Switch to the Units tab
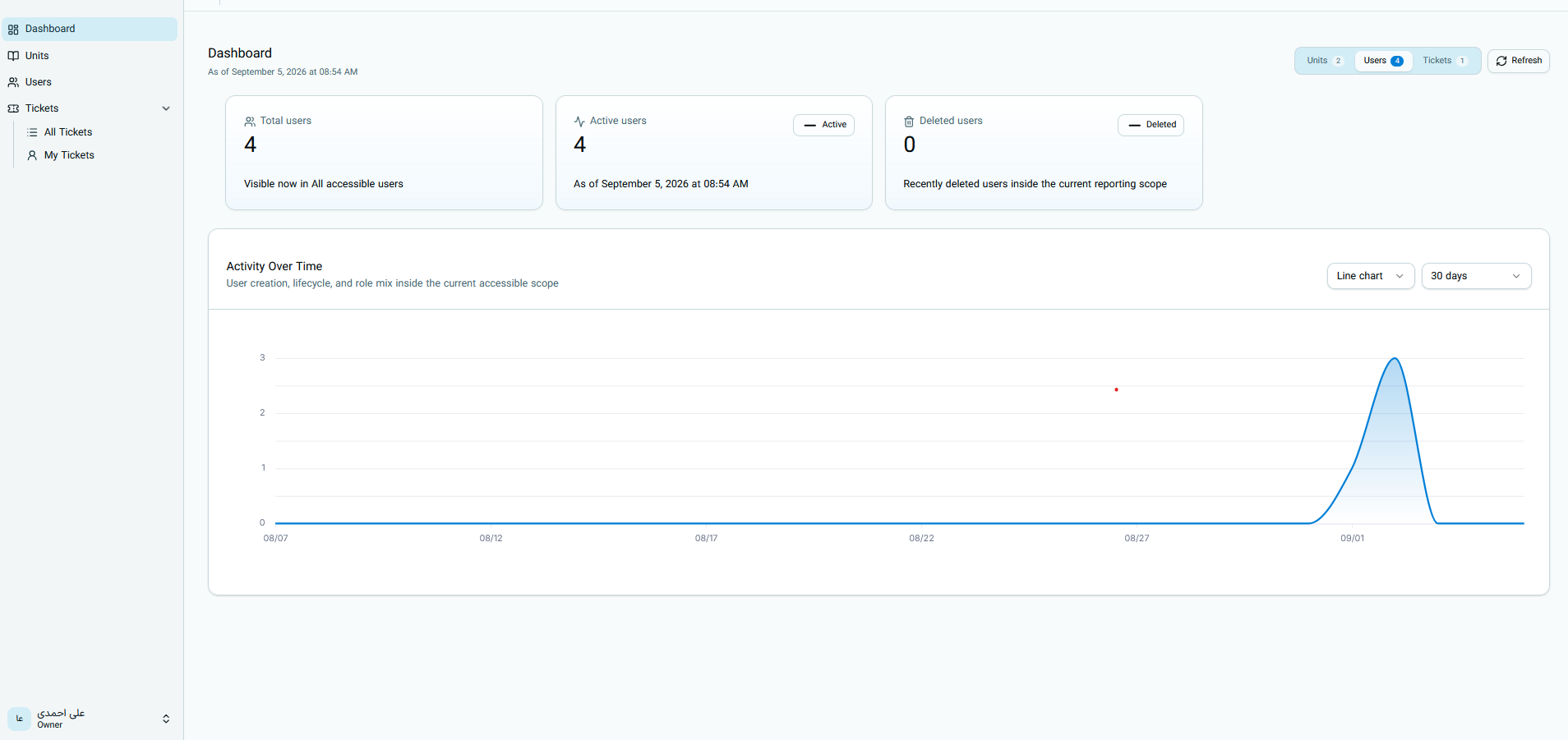1568x740 pixels. [x=1324, y=61]
